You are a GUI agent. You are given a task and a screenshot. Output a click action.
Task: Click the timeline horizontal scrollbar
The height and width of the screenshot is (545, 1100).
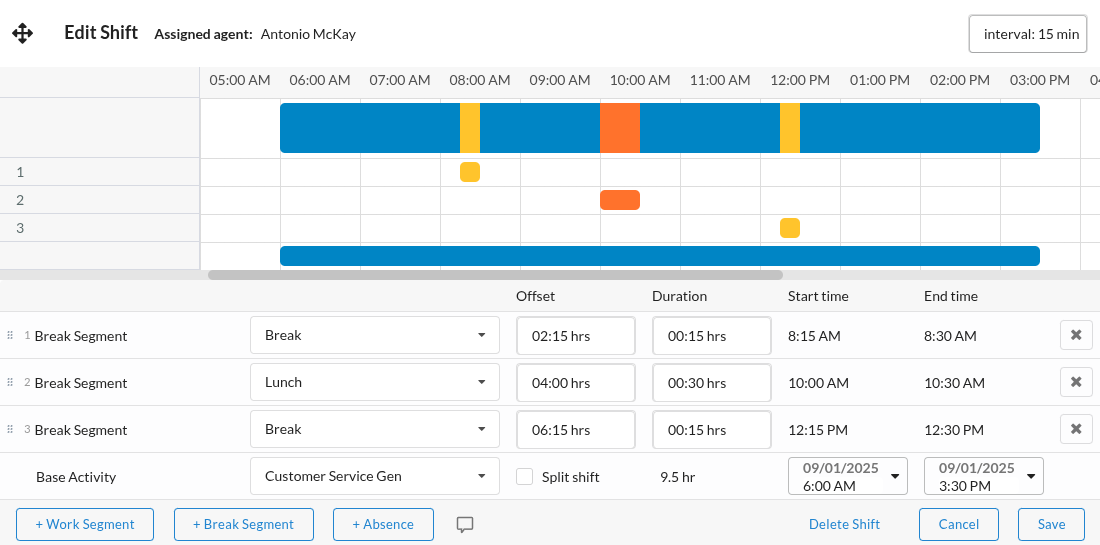(495, 275)
